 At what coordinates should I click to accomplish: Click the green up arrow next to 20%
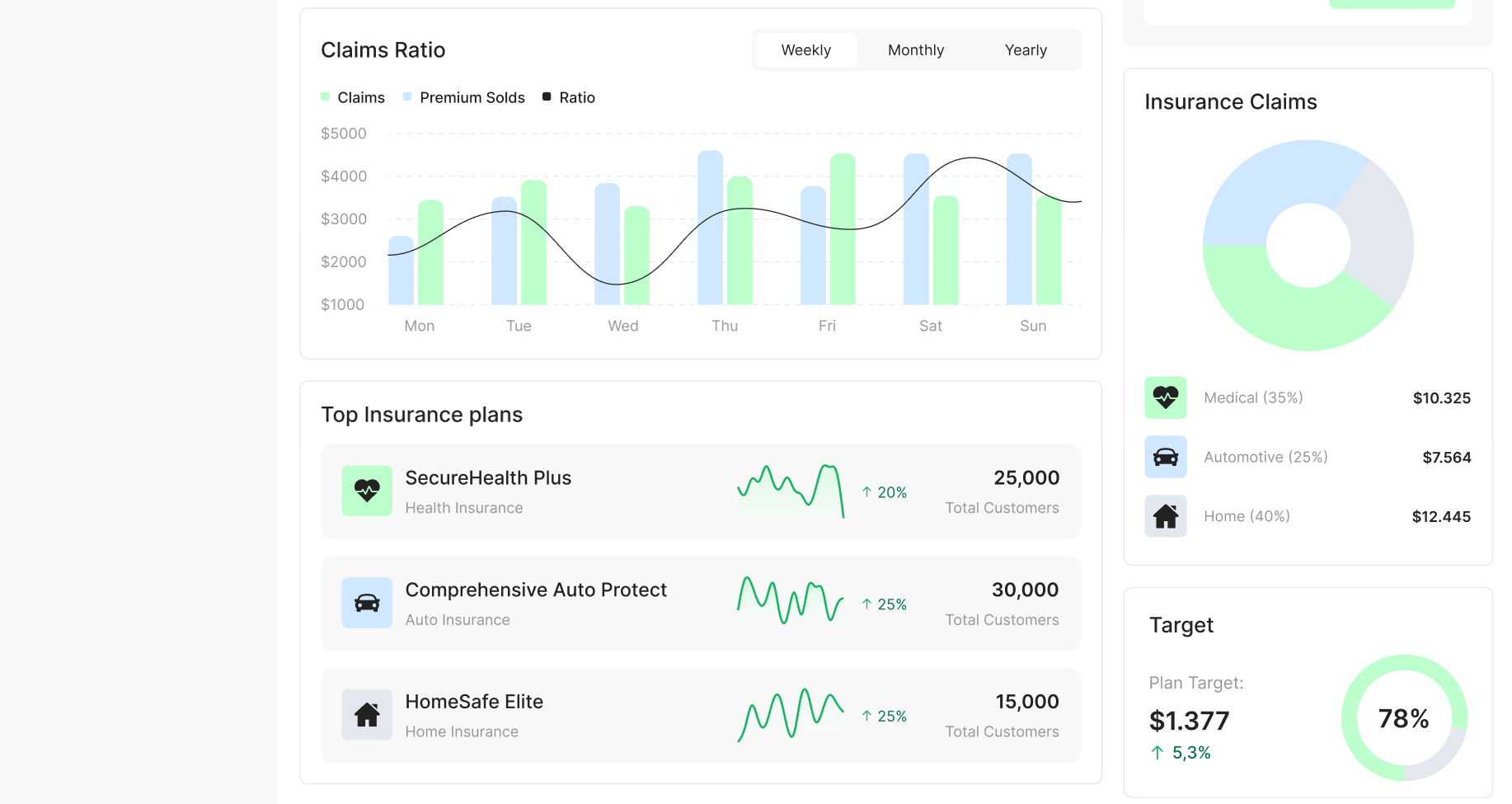[x=866, y=491]
